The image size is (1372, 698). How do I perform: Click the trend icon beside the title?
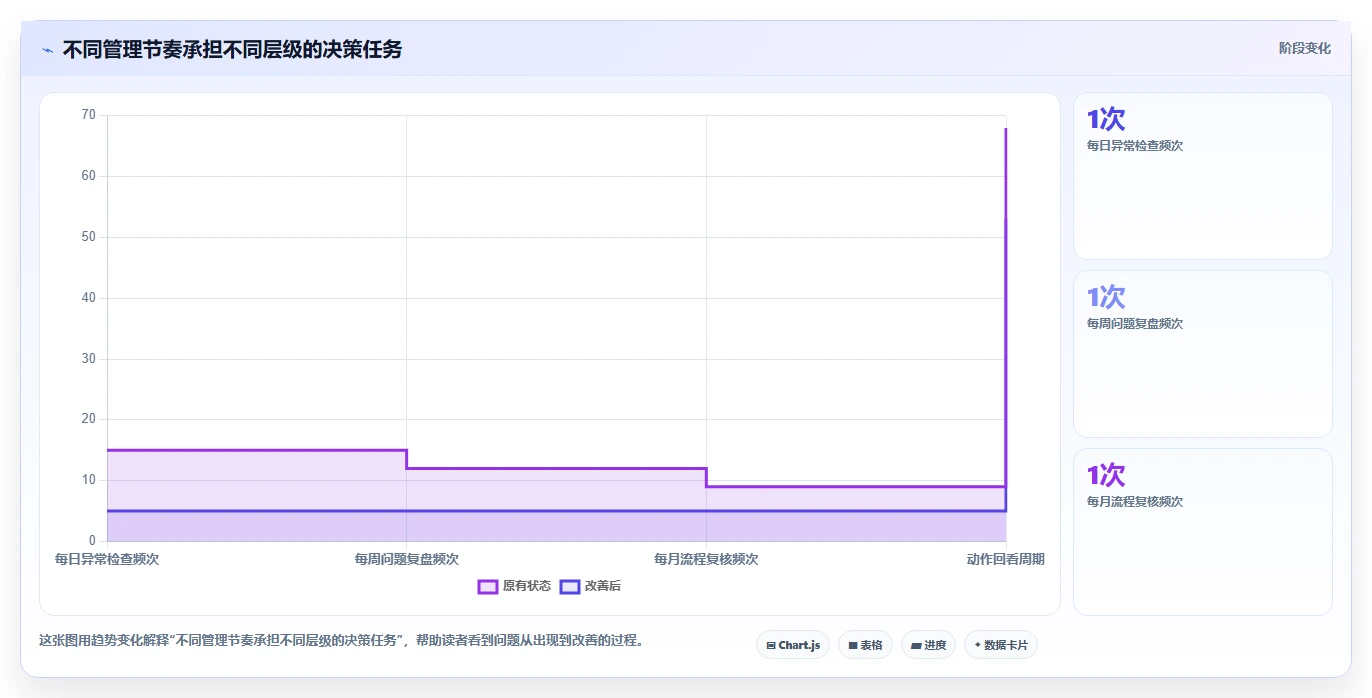coord(47,50)
